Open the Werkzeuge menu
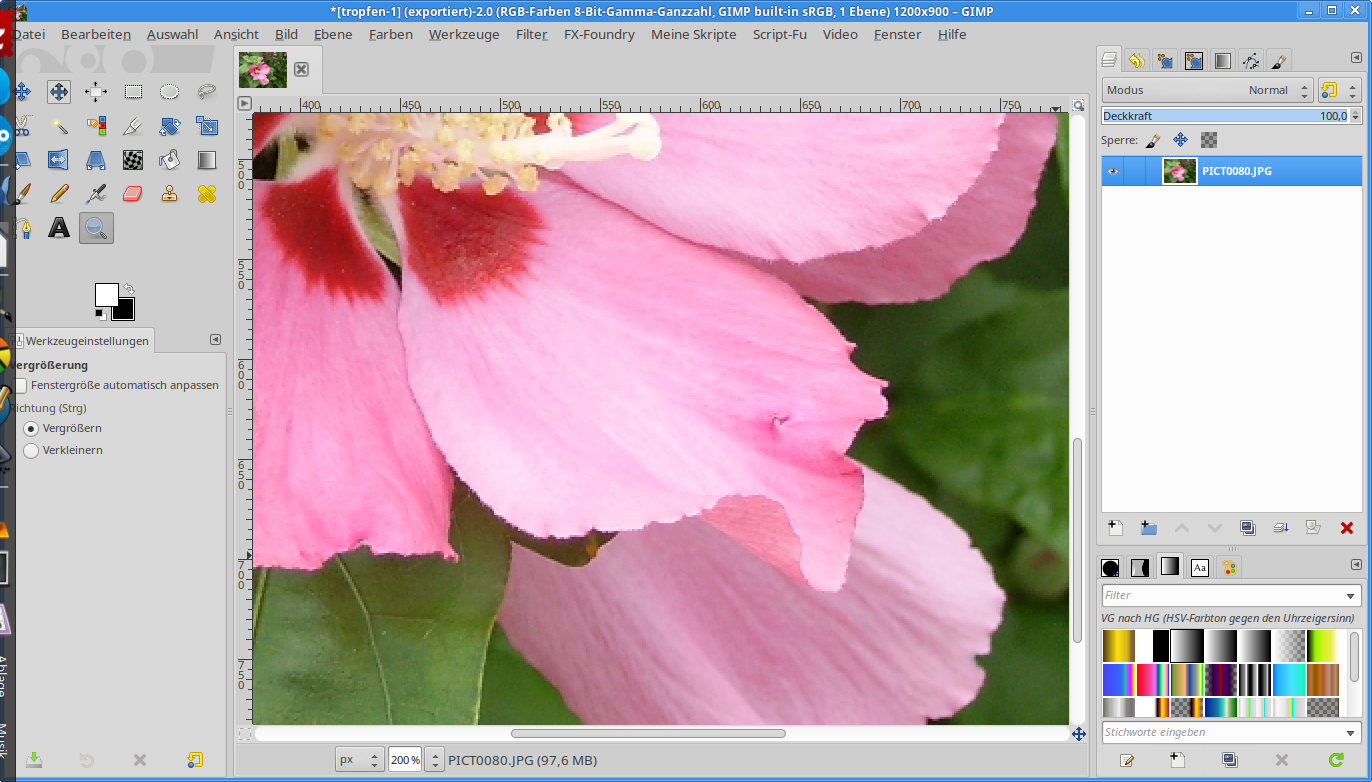Viewport: 1372px width, 782px height. (463, 34)
